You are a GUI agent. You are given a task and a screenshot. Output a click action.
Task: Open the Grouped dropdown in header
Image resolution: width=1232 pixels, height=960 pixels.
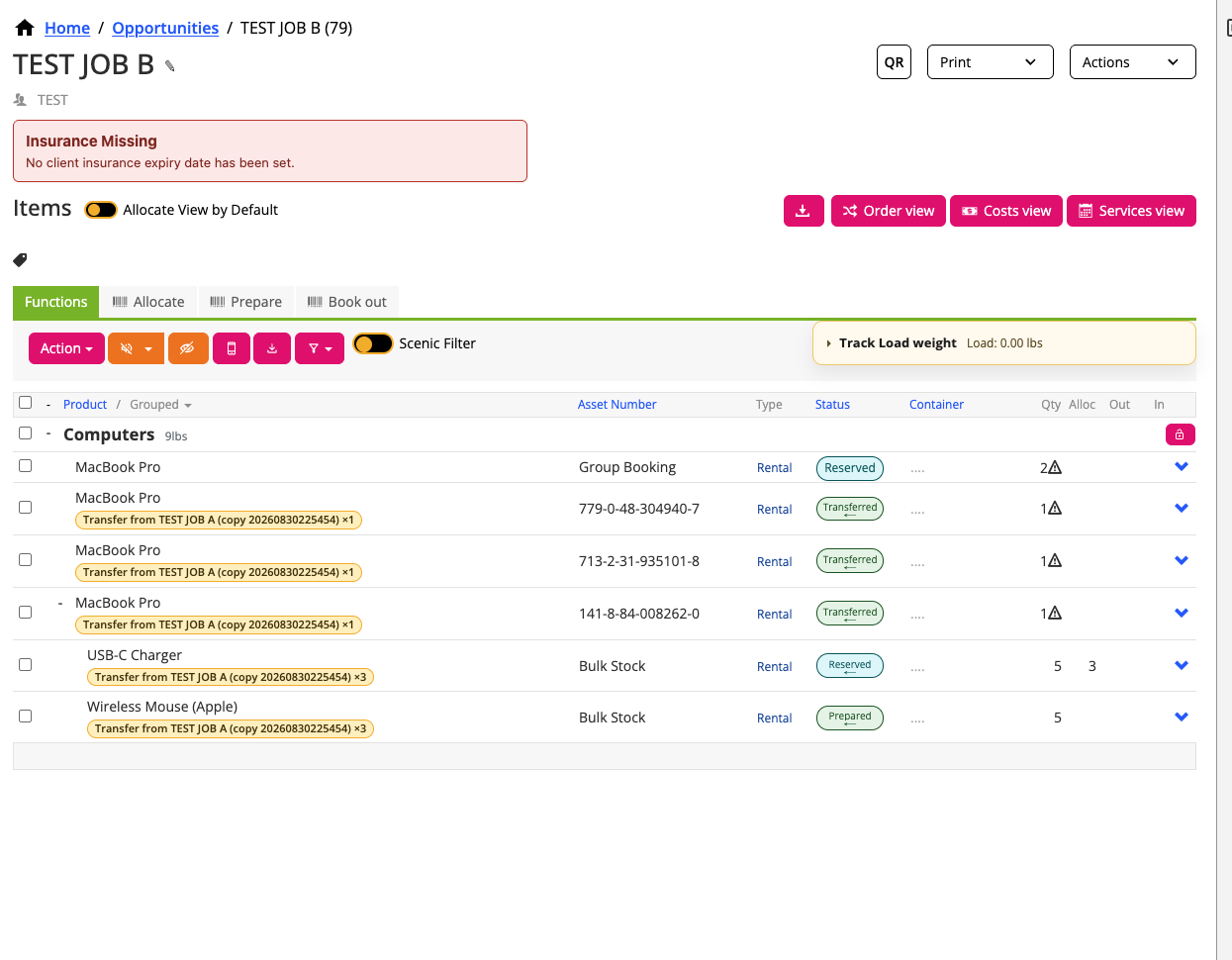[160, 405]
